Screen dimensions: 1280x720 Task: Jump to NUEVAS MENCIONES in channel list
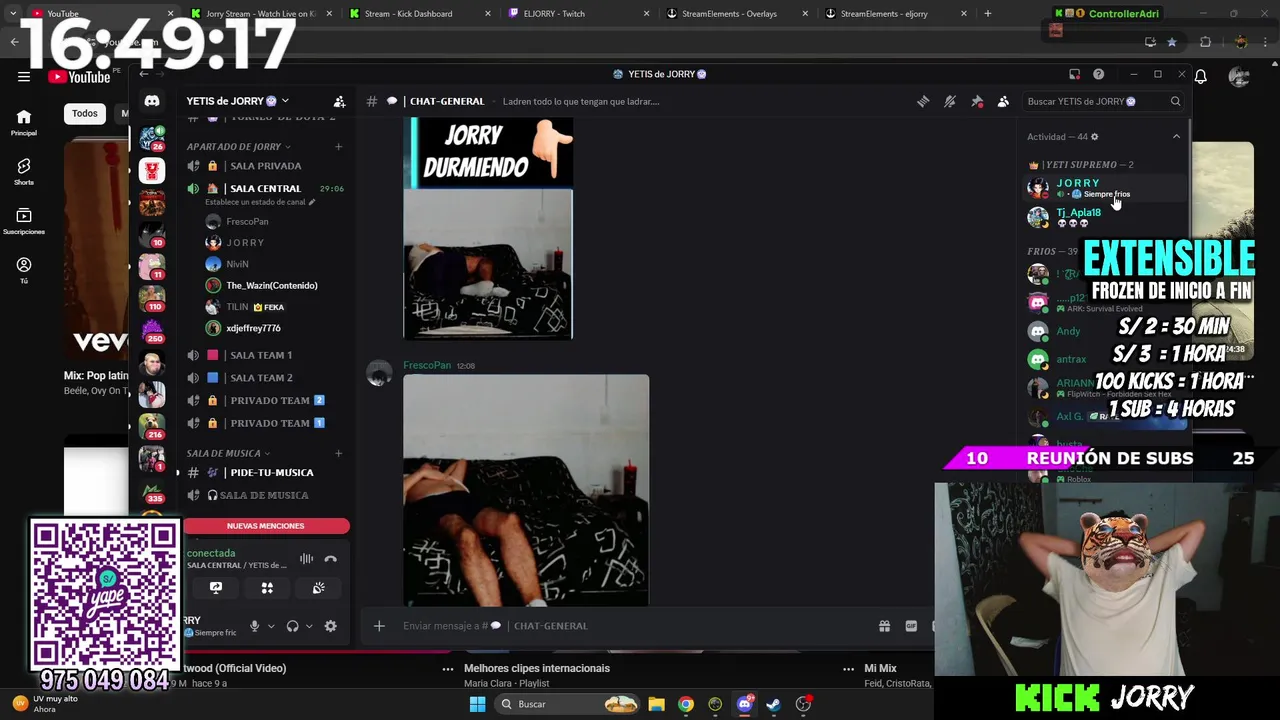(266, 526)
